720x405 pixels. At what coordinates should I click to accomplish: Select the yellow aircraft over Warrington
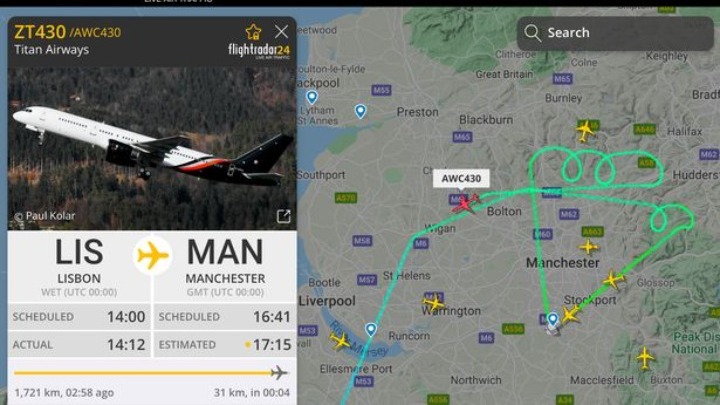click(x=433, y=303)
